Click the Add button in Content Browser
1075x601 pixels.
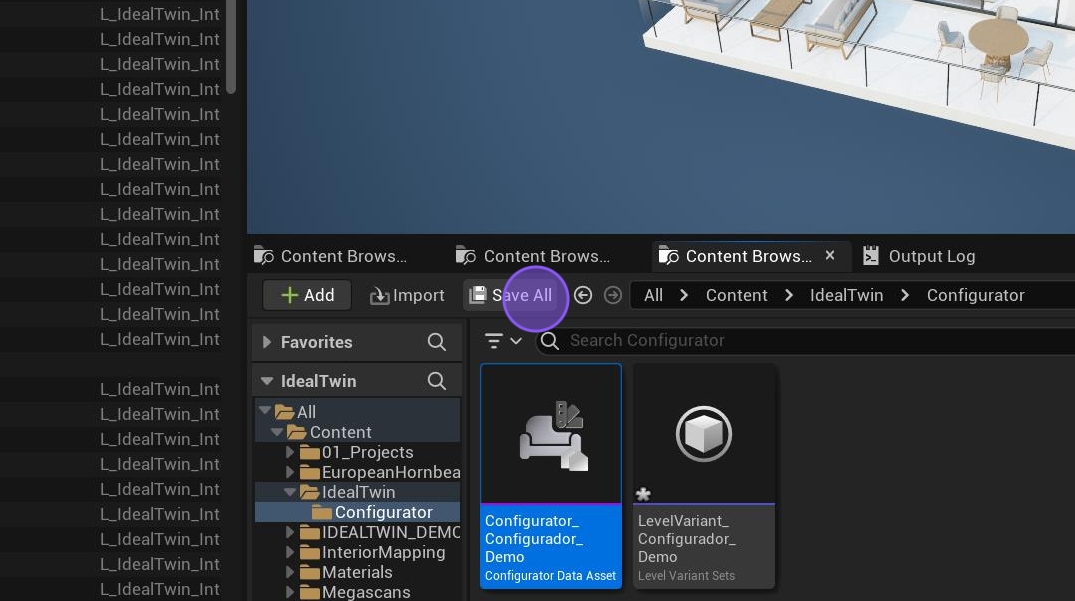pos(307,295)
